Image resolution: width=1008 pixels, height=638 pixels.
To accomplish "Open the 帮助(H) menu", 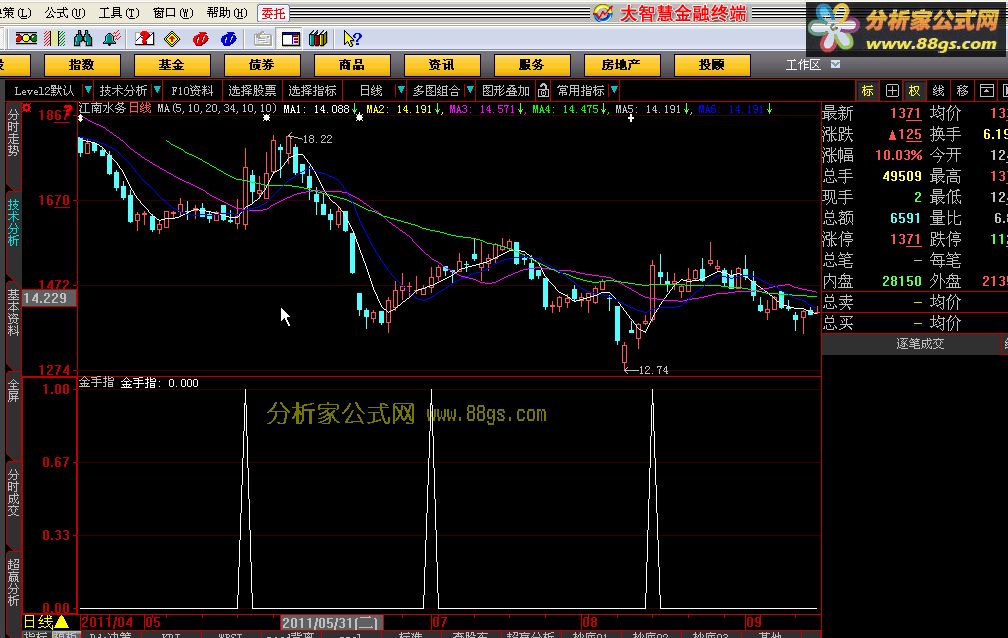I will point(227,13).
